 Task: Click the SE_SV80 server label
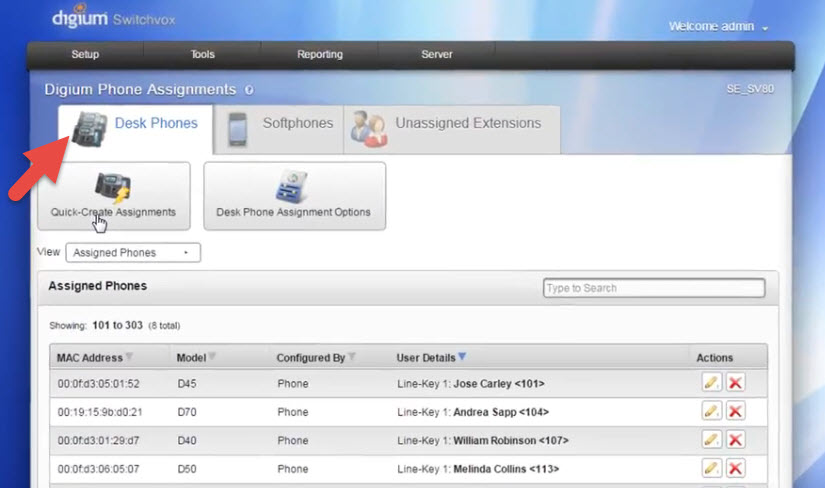pyautogui.click(x=750, y=89)
